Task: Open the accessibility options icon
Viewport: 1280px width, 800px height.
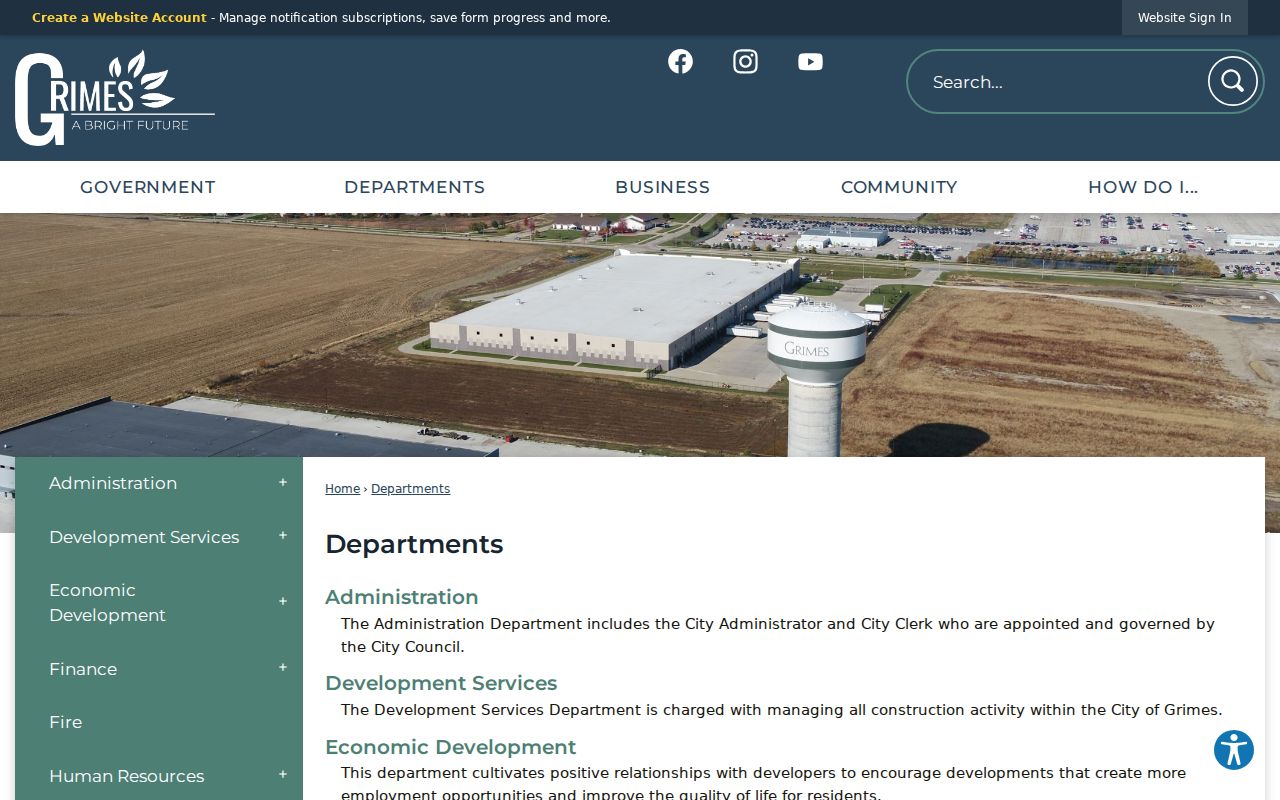Action: [1234, 750]
